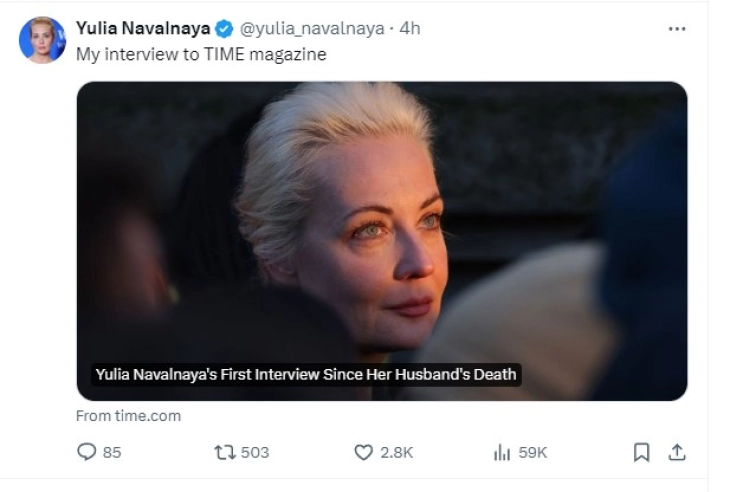Open the view analytics bar chart icon

(502, 453)
